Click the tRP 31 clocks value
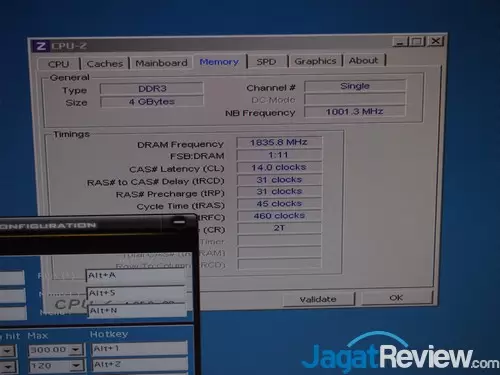Viewport: 500px width, 375px height. point(279,191)
